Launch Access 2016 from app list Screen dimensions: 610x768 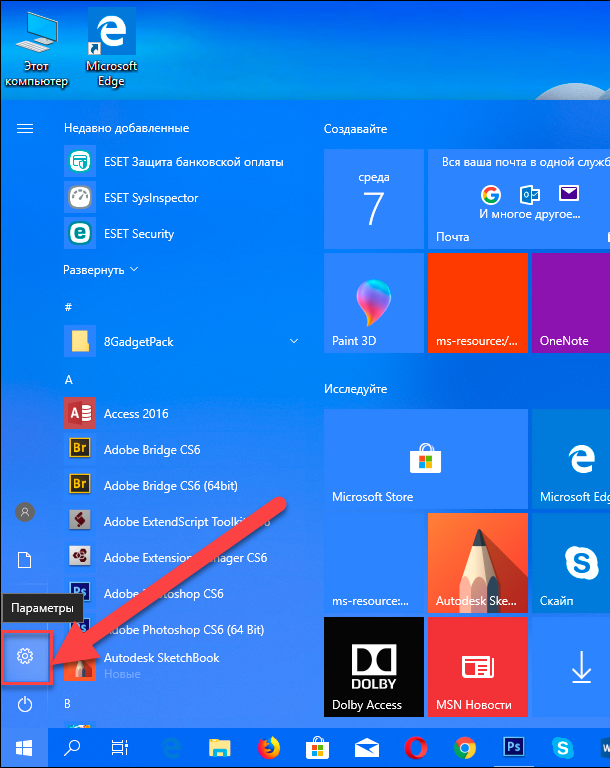[181, 414]
